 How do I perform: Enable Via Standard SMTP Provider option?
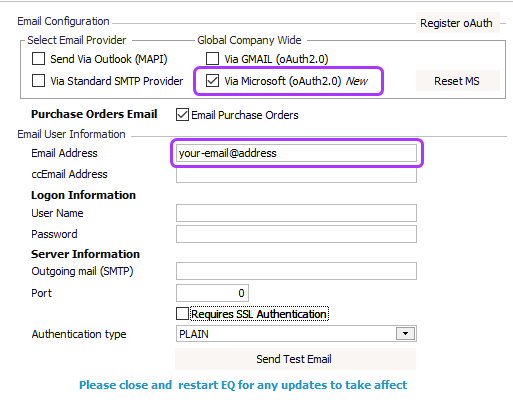click(x=38, y=81)
